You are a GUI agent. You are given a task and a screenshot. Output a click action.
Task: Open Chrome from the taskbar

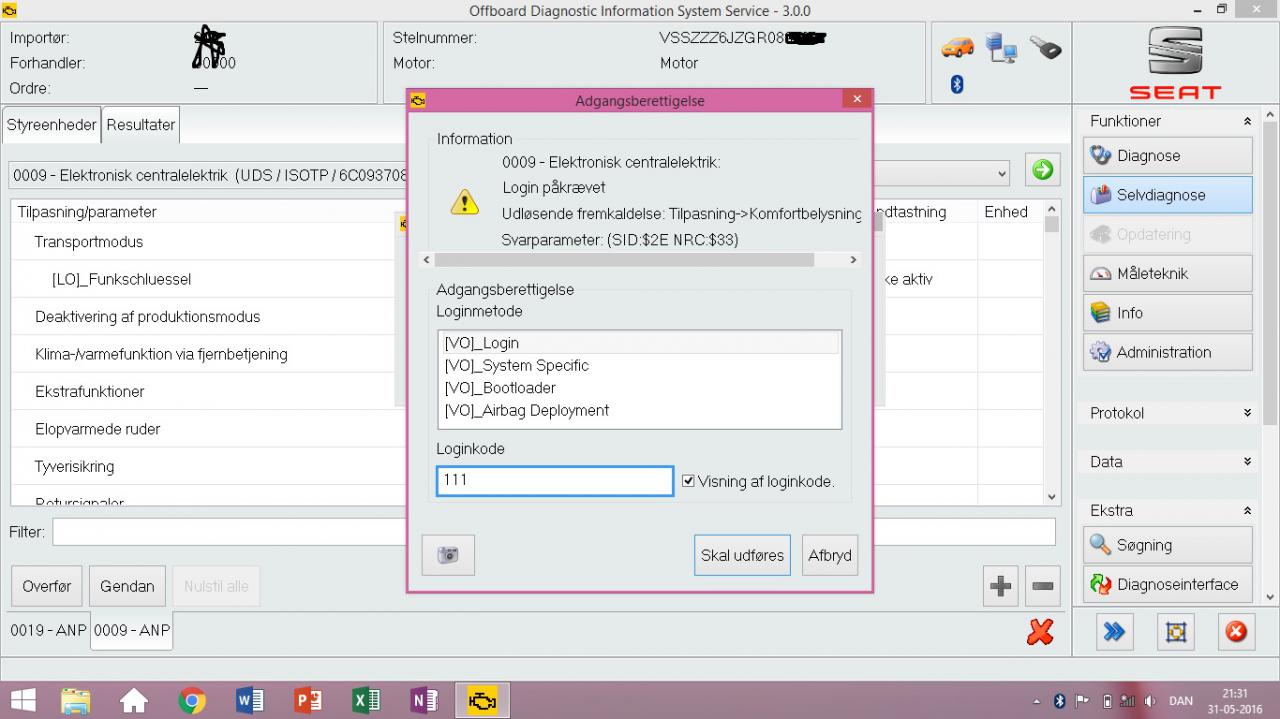coord(191,701)
